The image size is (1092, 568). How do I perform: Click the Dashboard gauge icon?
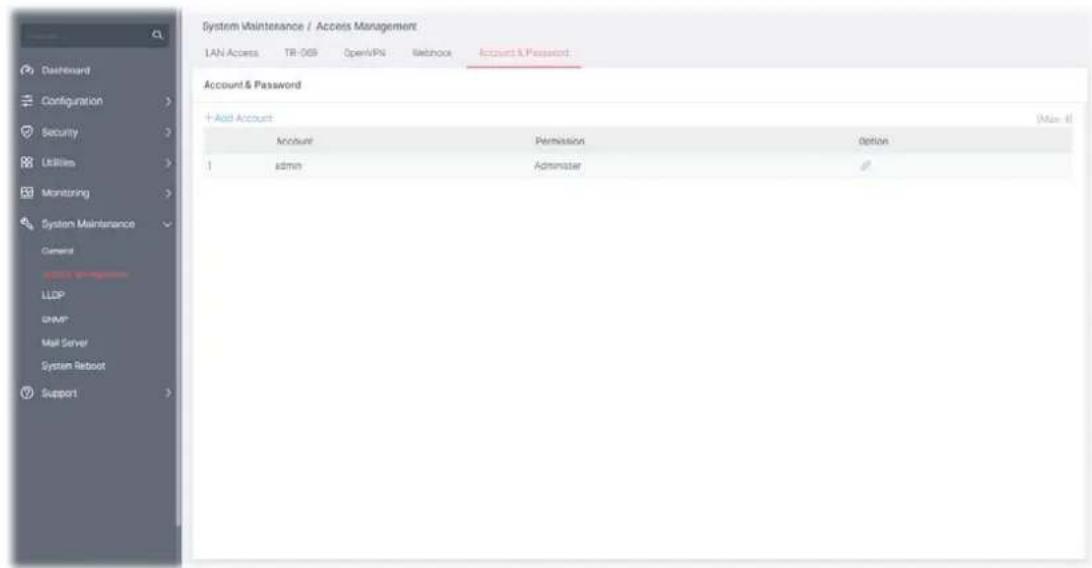click(27, 70)
